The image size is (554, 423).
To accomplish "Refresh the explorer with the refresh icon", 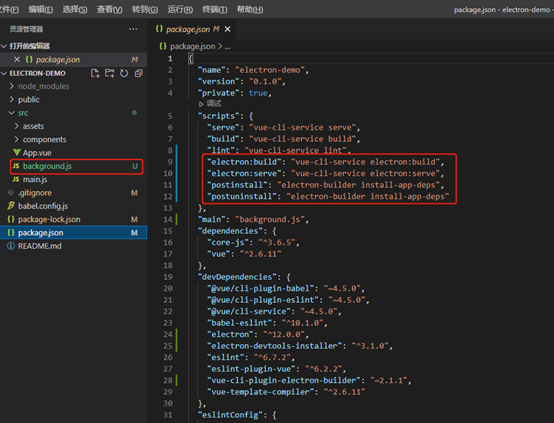I will coord(124,73).
